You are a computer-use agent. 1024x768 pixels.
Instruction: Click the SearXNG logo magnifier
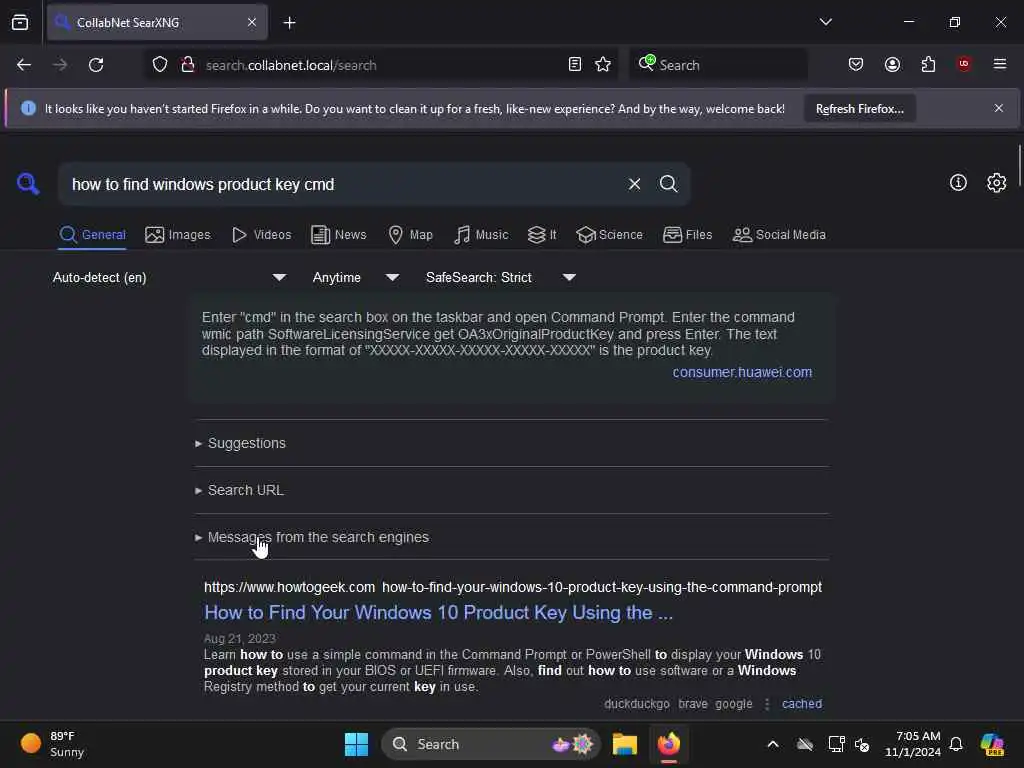28,184
